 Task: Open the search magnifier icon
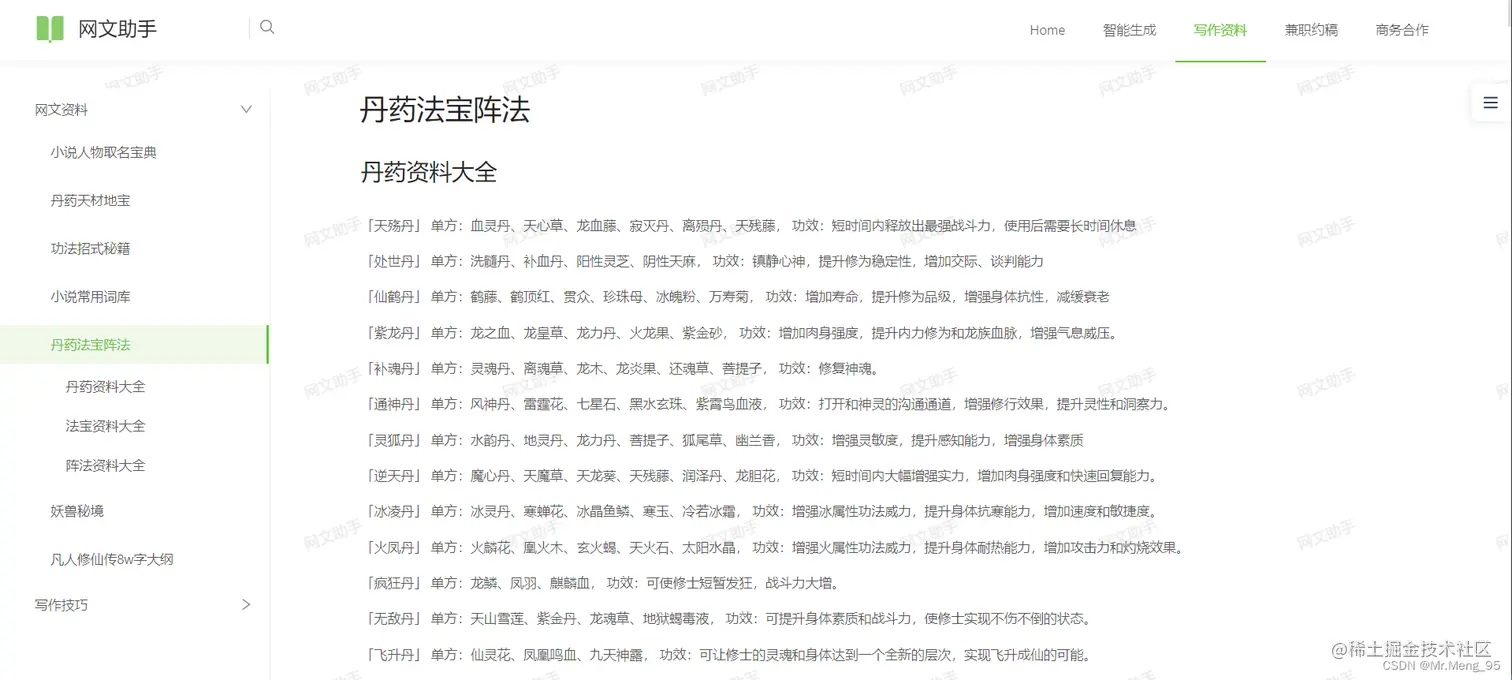267,27
